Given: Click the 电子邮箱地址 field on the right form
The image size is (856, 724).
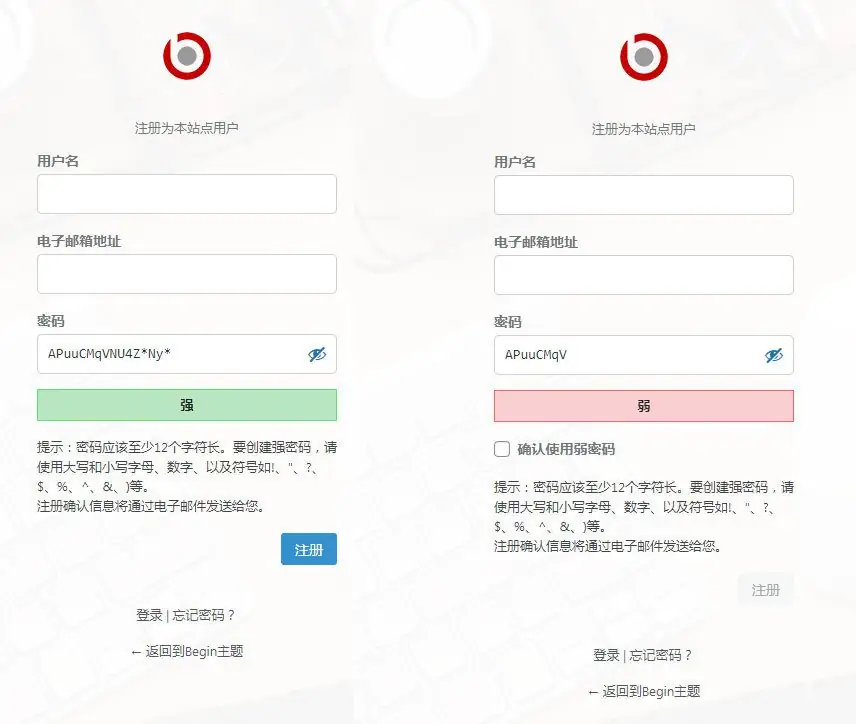Looking at the screenshot, I should 643,275.
